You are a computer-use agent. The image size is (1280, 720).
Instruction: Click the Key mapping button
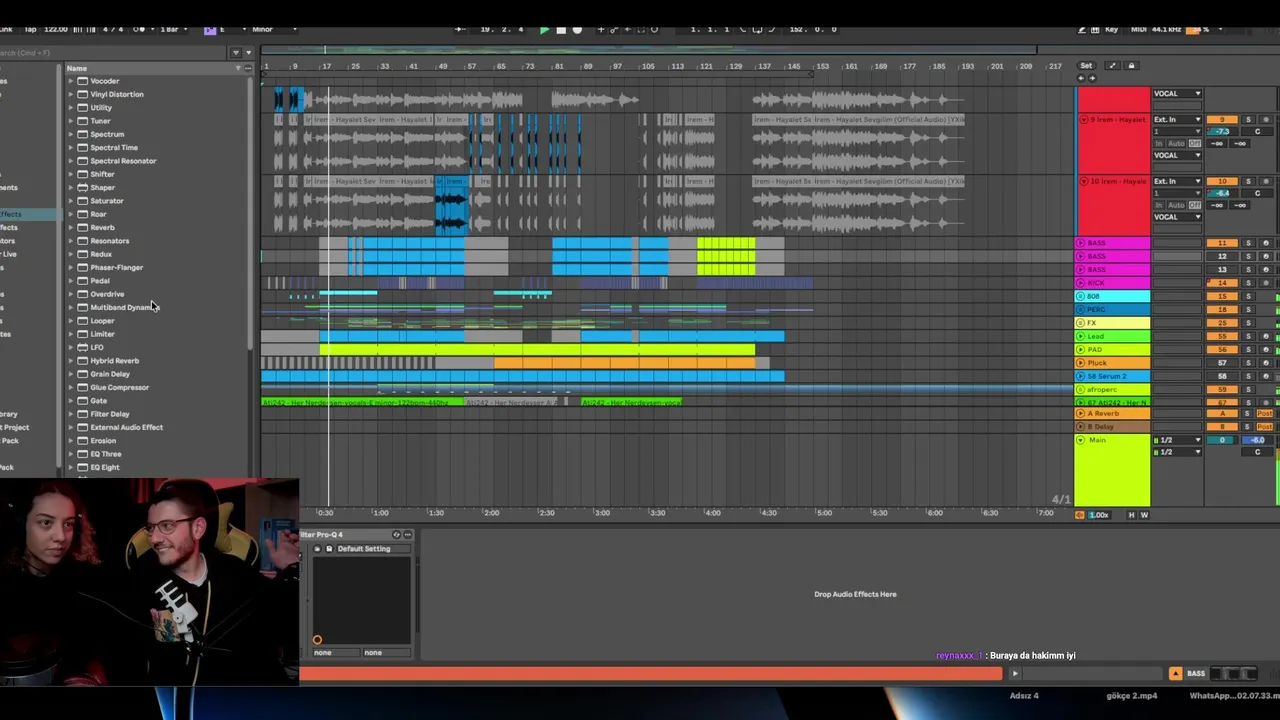coord(1111,29)
